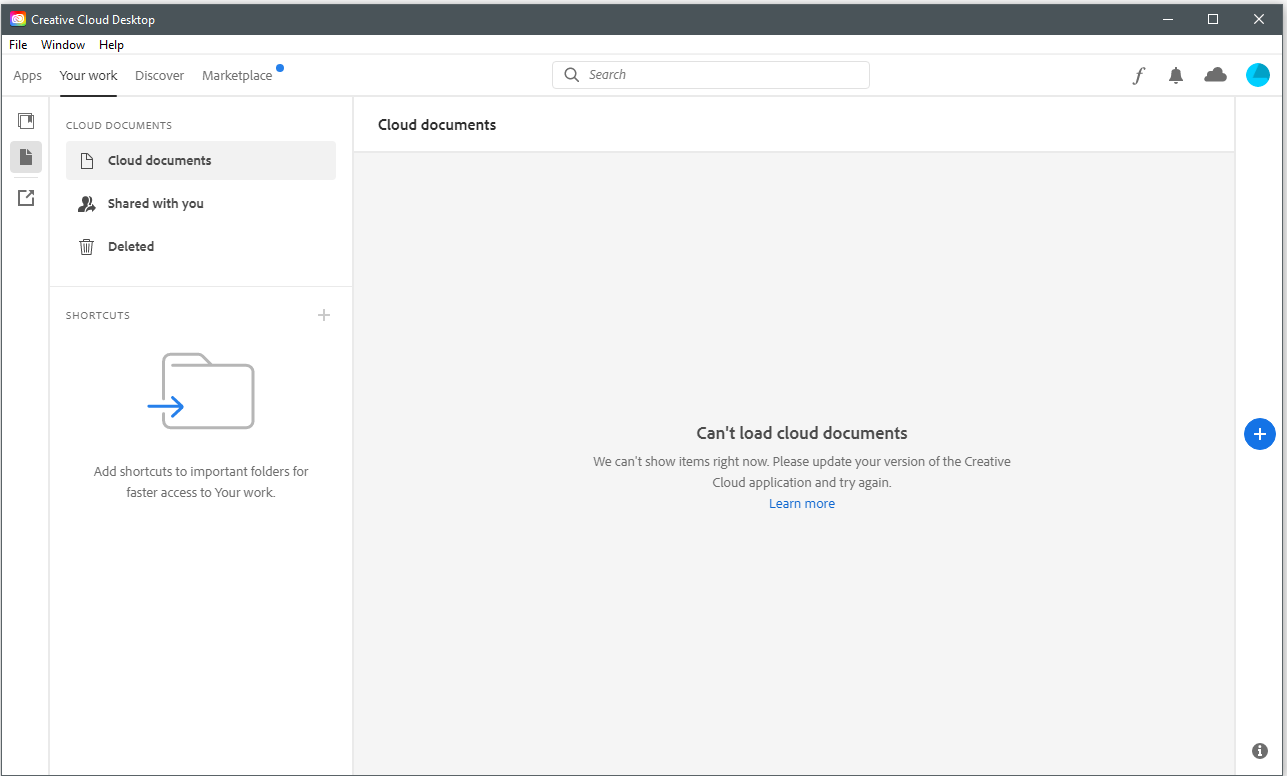Click the Learn more link
The image size is (1287, 776).
click(x=801, y=503)
